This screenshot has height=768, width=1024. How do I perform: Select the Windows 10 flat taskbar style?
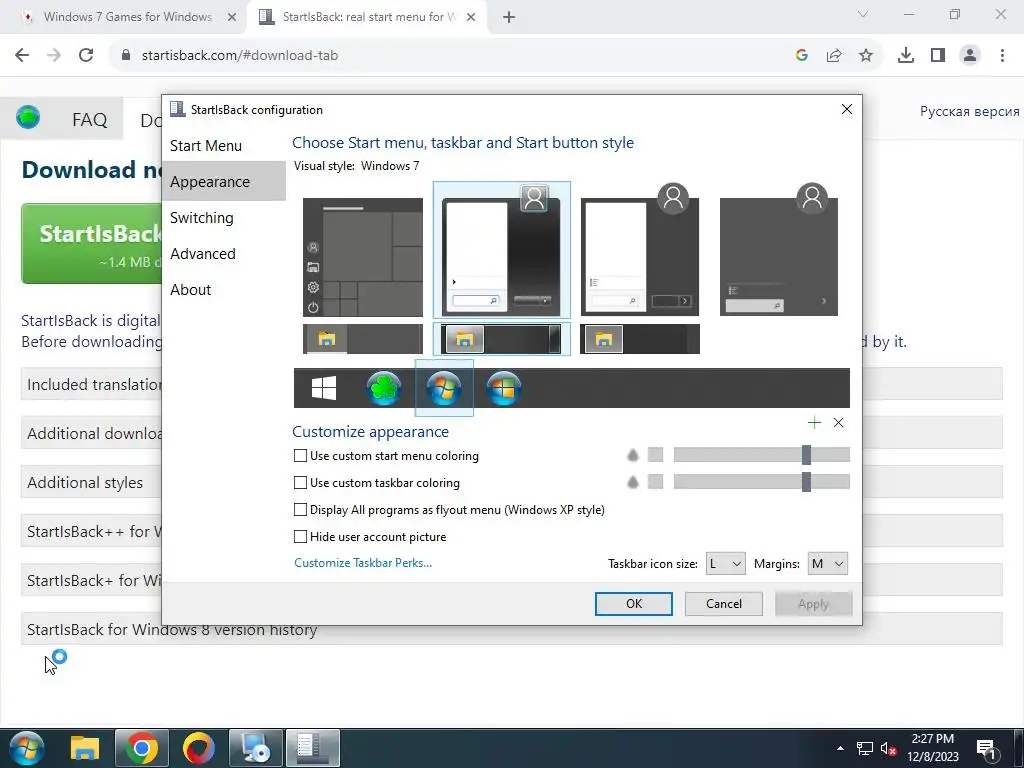pos(362,339)
